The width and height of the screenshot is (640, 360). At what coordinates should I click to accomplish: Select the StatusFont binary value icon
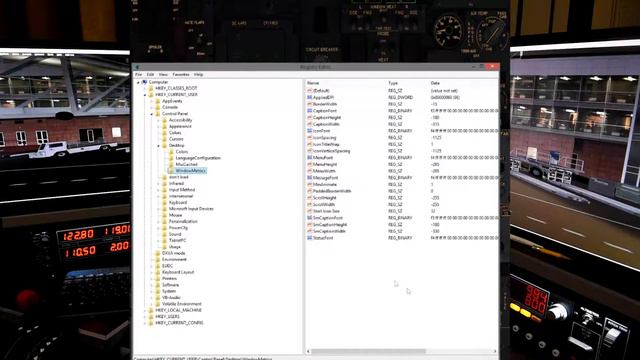tap(309, 238)
